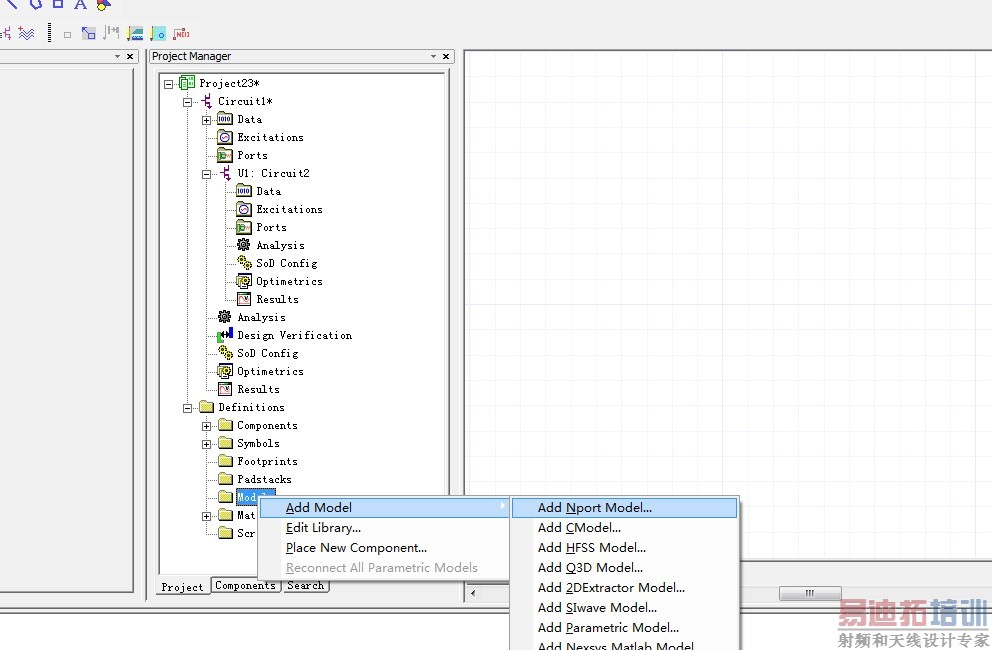Select the polygon drawing tool
The image size is (992, 650).
click(x=36, y=4)
